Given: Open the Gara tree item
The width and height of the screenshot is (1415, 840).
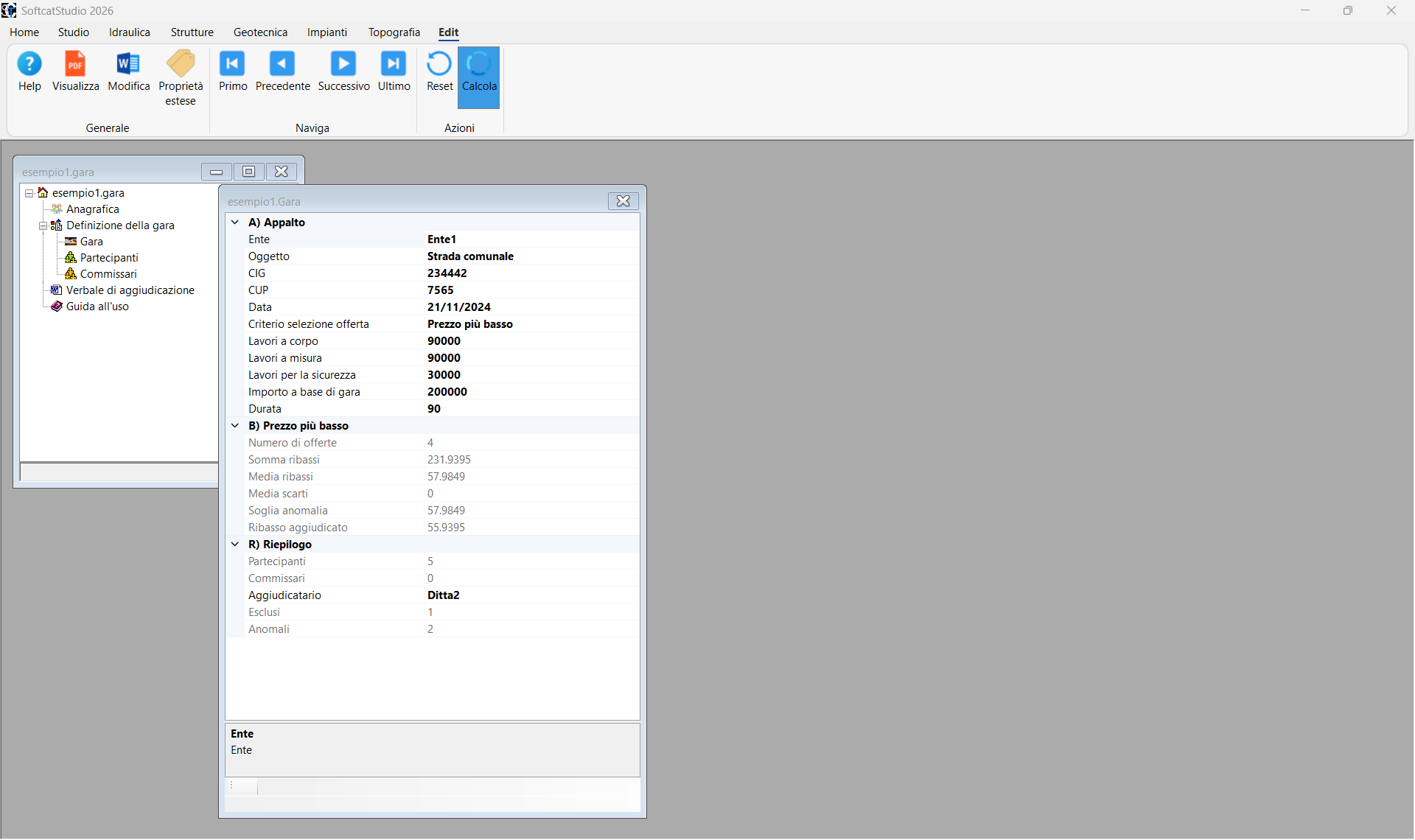Looking at the screenshot, I should pyautogui.click(x=91, y=242).
